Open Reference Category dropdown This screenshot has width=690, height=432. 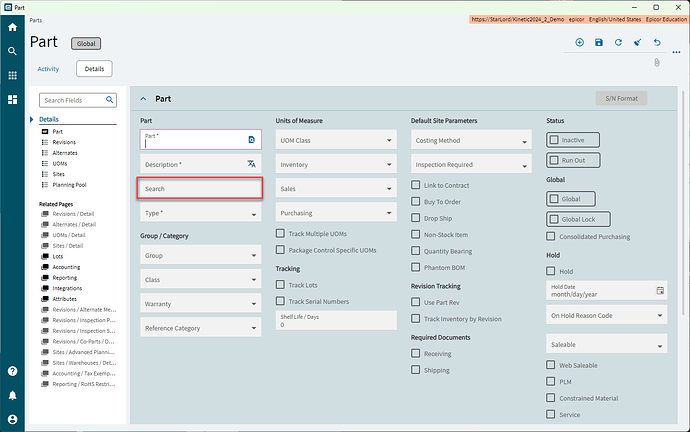[201, 328]
